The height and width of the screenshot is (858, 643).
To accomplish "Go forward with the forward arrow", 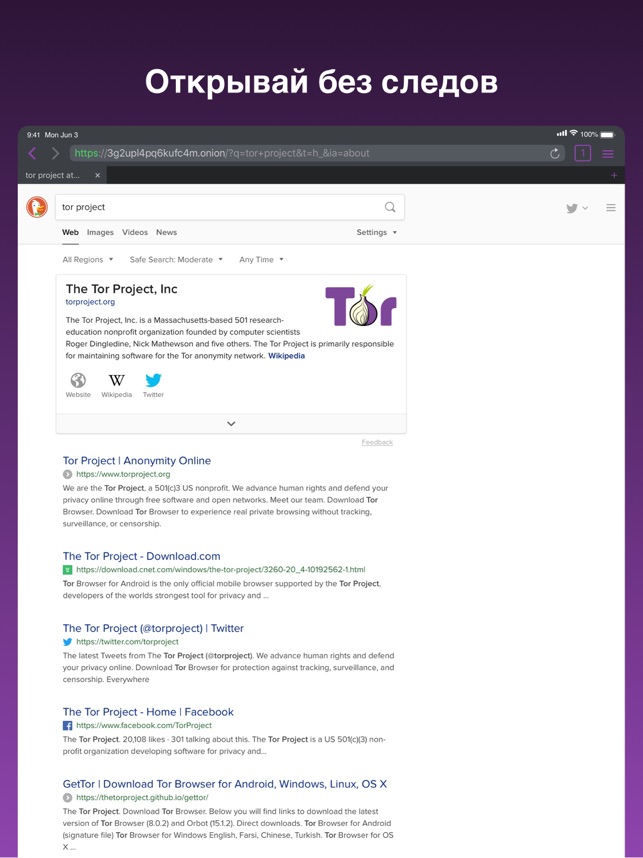I will click(x=55, y=153).
